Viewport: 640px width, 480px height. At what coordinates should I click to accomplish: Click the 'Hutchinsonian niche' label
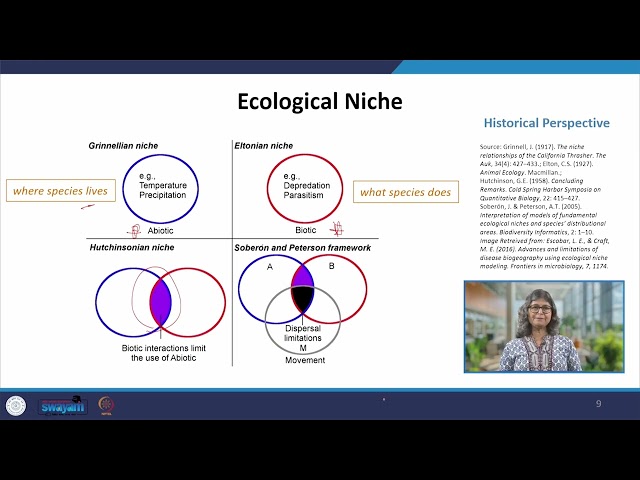point(132,247)
